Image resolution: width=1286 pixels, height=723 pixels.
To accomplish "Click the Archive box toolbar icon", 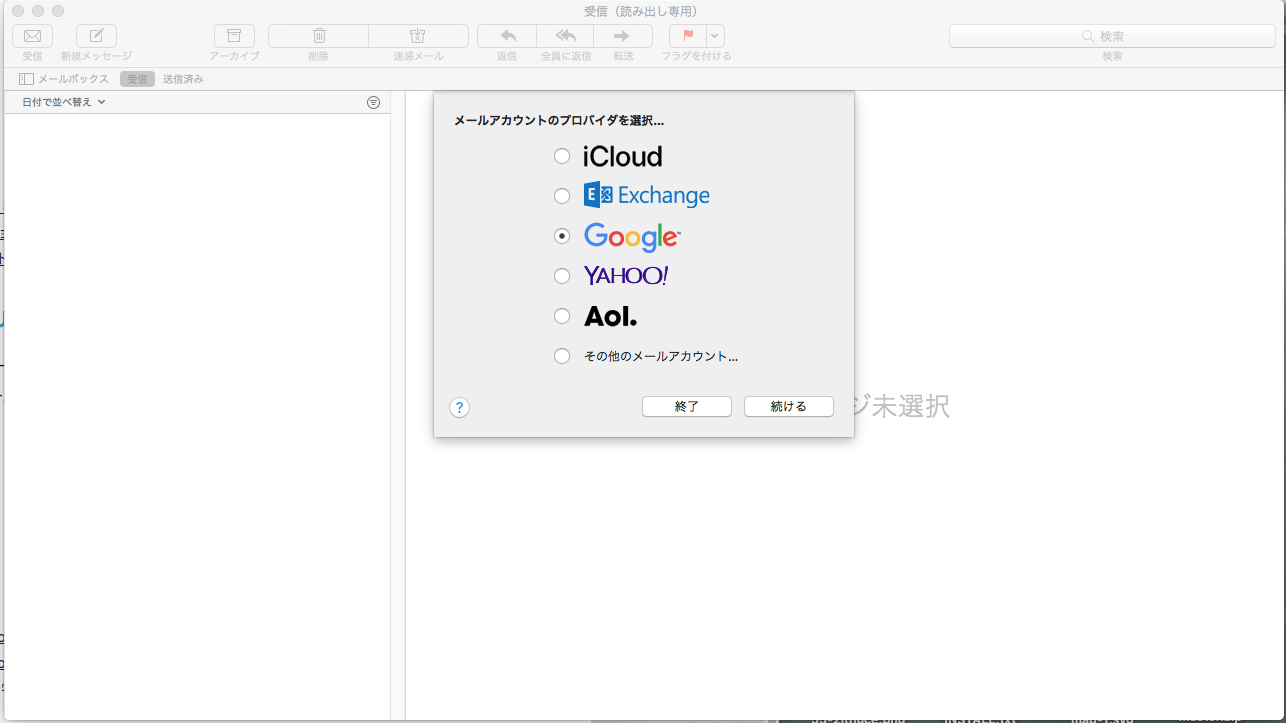I will (x=234, y=36).
